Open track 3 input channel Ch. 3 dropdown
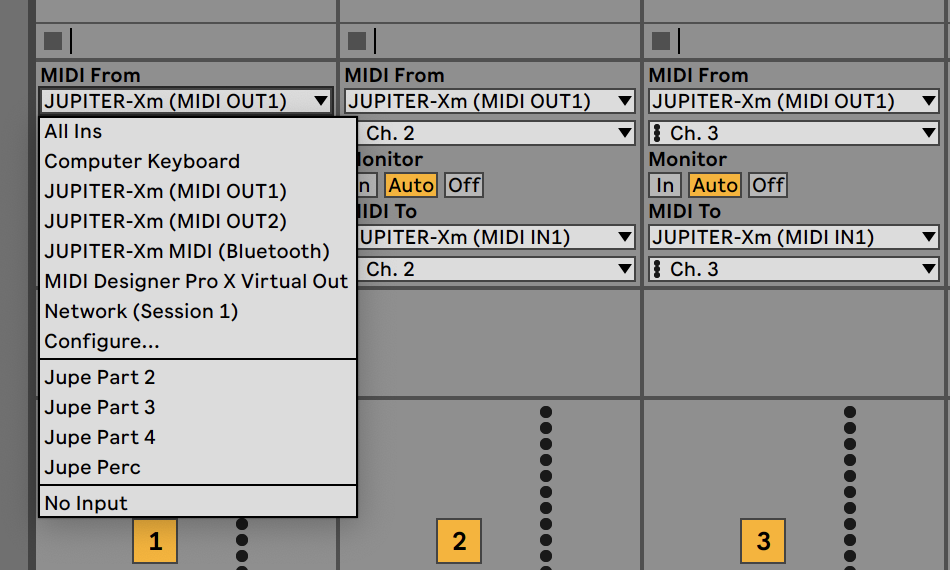This screenshot has height=570, width=950. click(x=794, y=133)
